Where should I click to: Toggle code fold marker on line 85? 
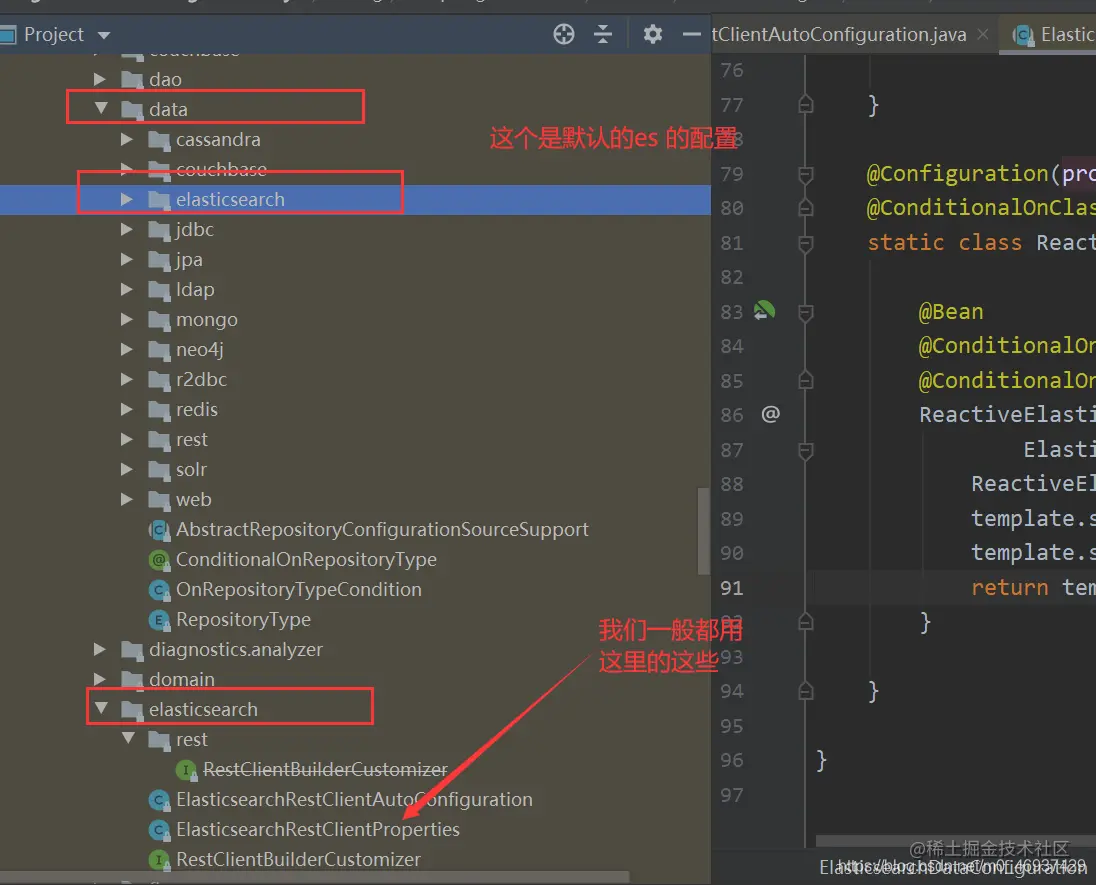point(805,380)
